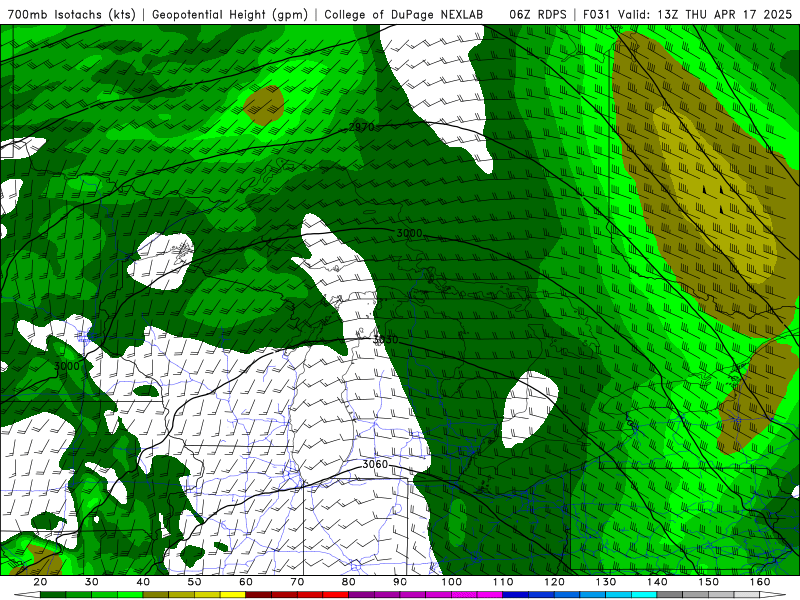Click the 3000 contour label between 2970 and 3030
This screenshot has width=800, height=600.
409,233
